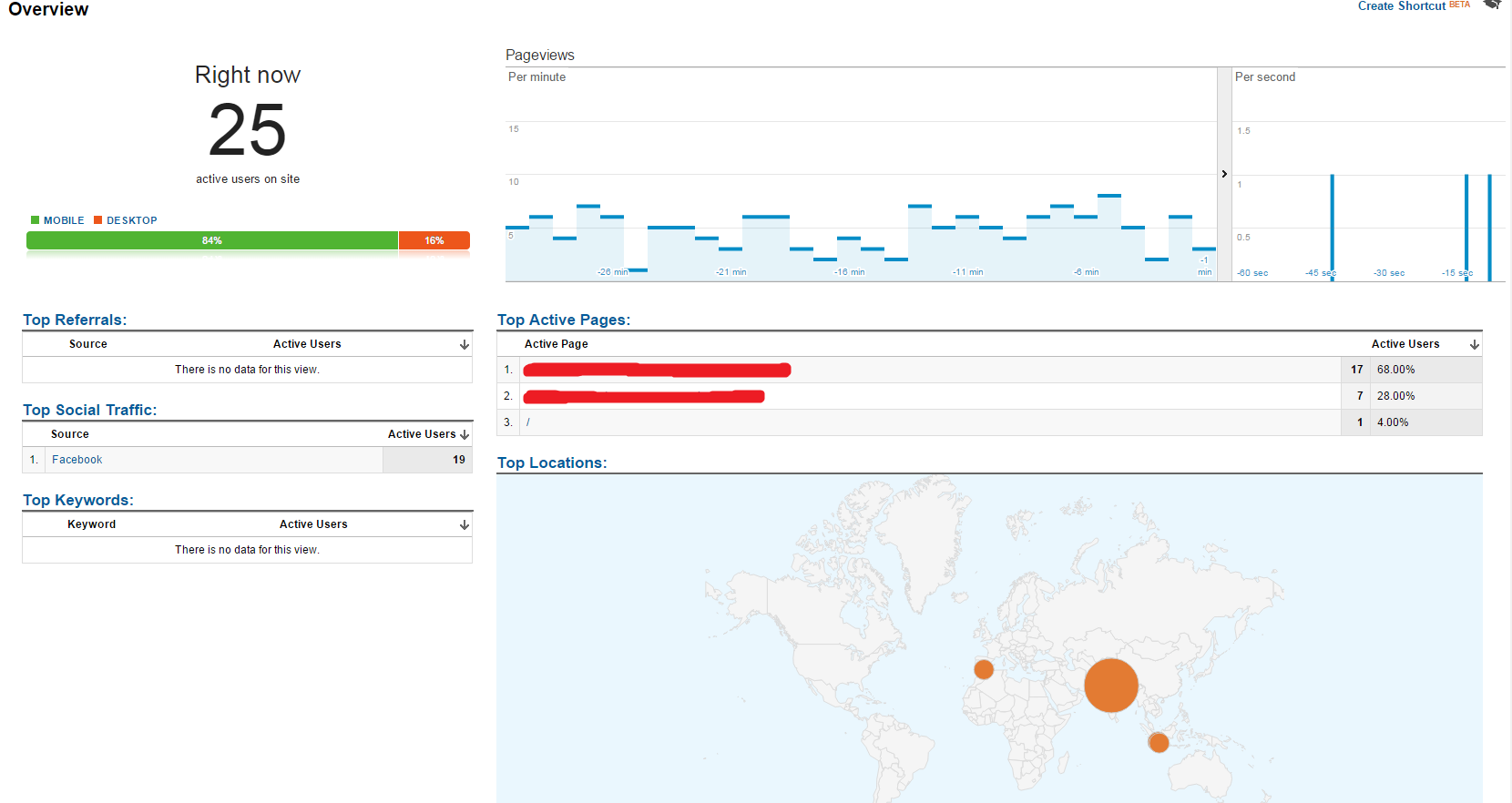Open the Top Locations report heading
Image resolution: width=1512 pixels, height=803 pixels.
(551, 462)
